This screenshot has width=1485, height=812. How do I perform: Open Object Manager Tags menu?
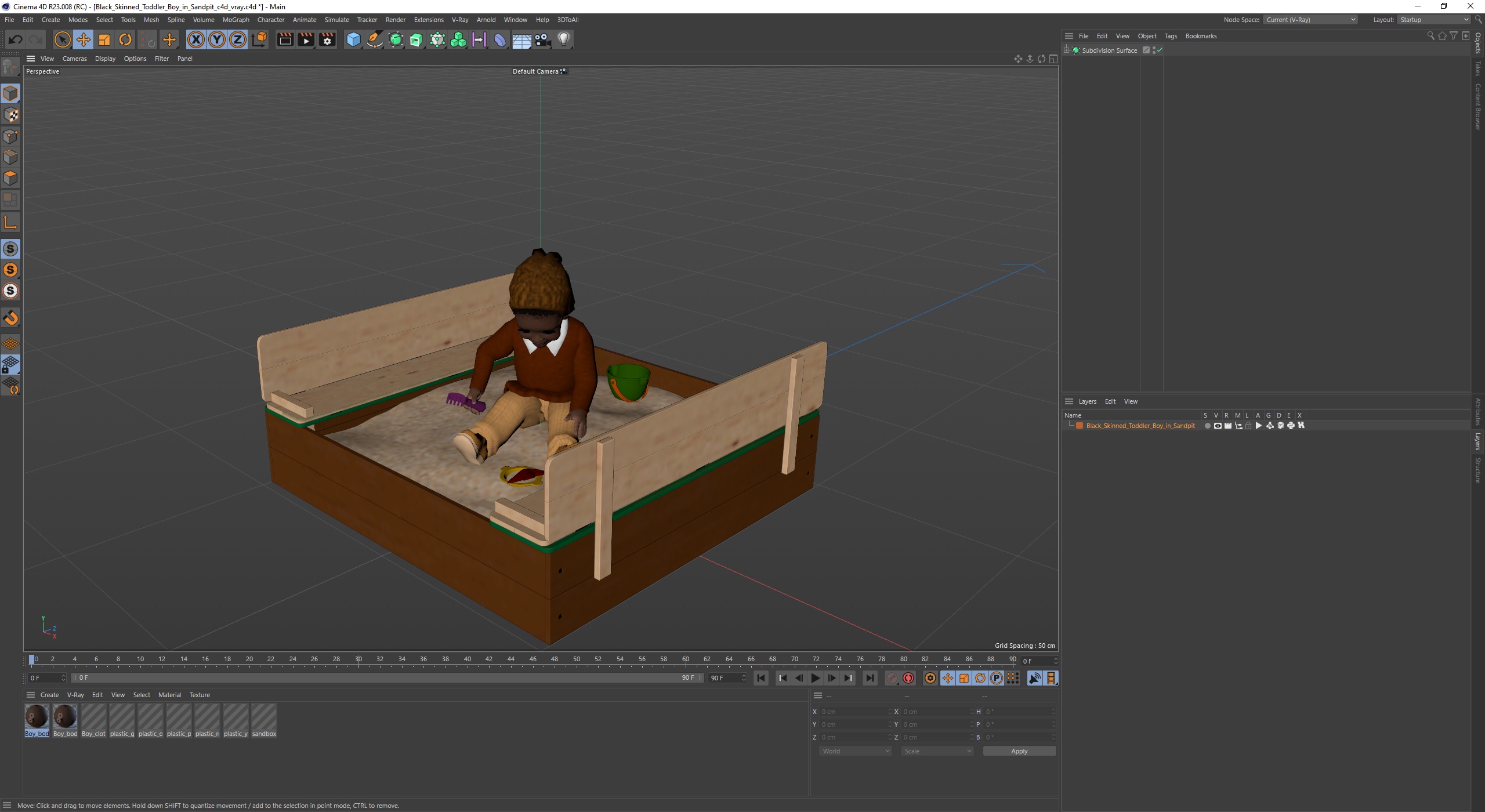point(1171,36)
